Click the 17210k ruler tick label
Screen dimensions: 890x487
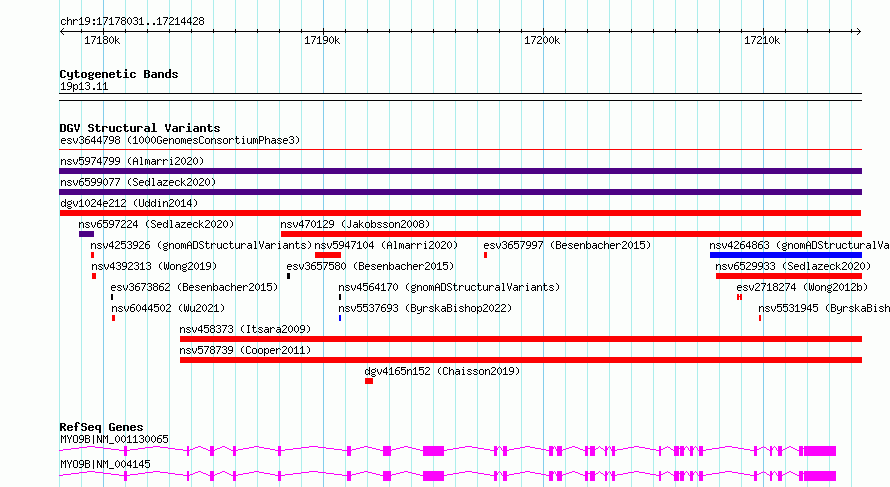762,40
